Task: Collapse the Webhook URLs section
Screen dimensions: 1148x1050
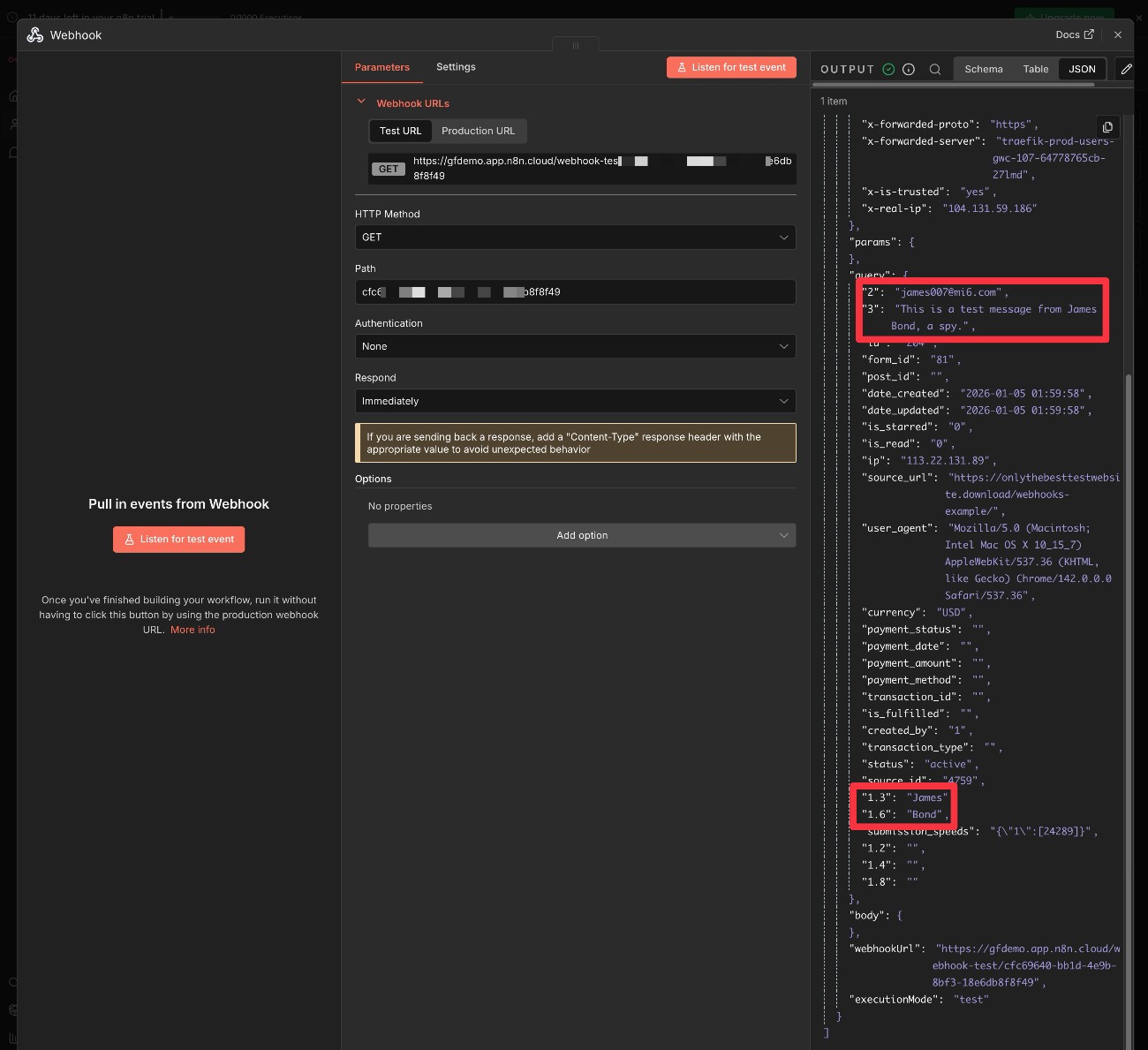Action: coord(361,102)
